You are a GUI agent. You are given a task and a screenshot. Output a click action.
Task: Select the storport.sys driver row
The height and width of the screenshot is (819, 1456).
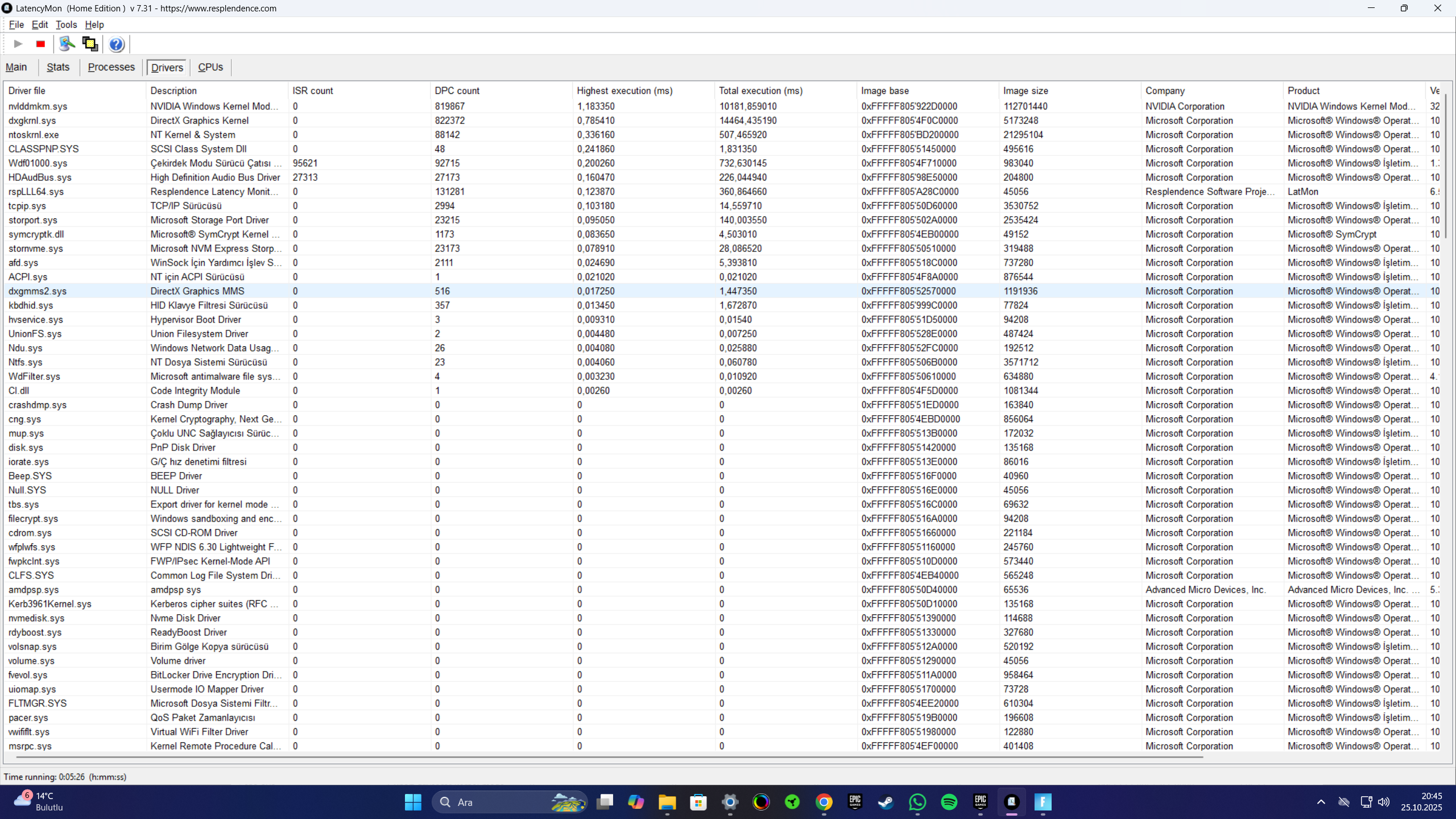tap(722, 220)
